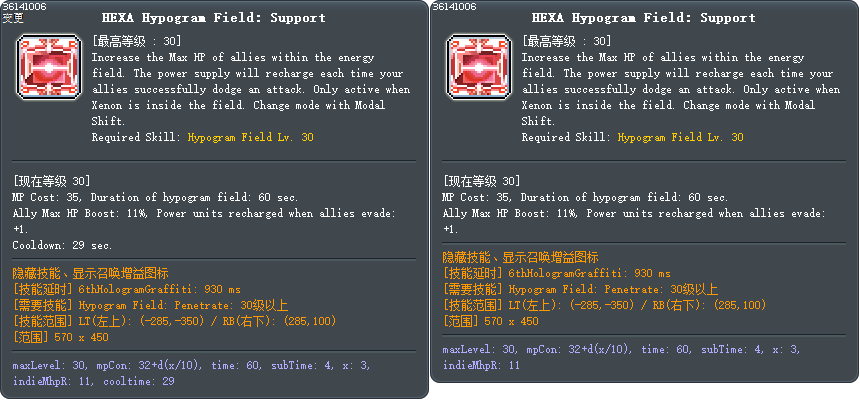Open the Hypogram Field Lv. 30 link in the right tooltip
Viewport: 860px width, 400px height.
[680, 137]
